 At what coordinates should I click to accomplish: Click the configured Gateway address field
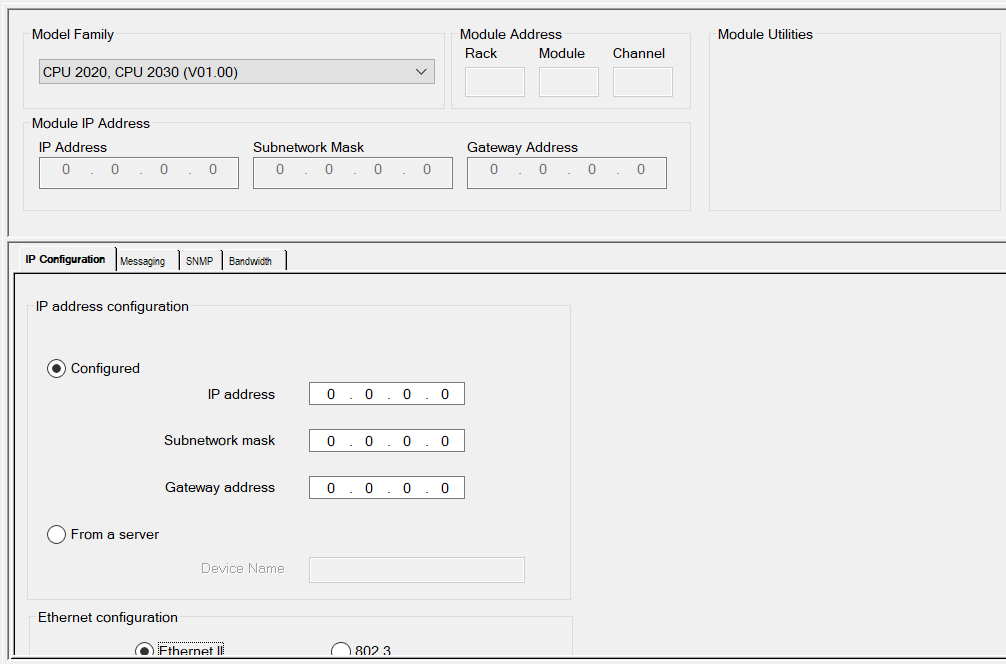click(x=386, y=488)
